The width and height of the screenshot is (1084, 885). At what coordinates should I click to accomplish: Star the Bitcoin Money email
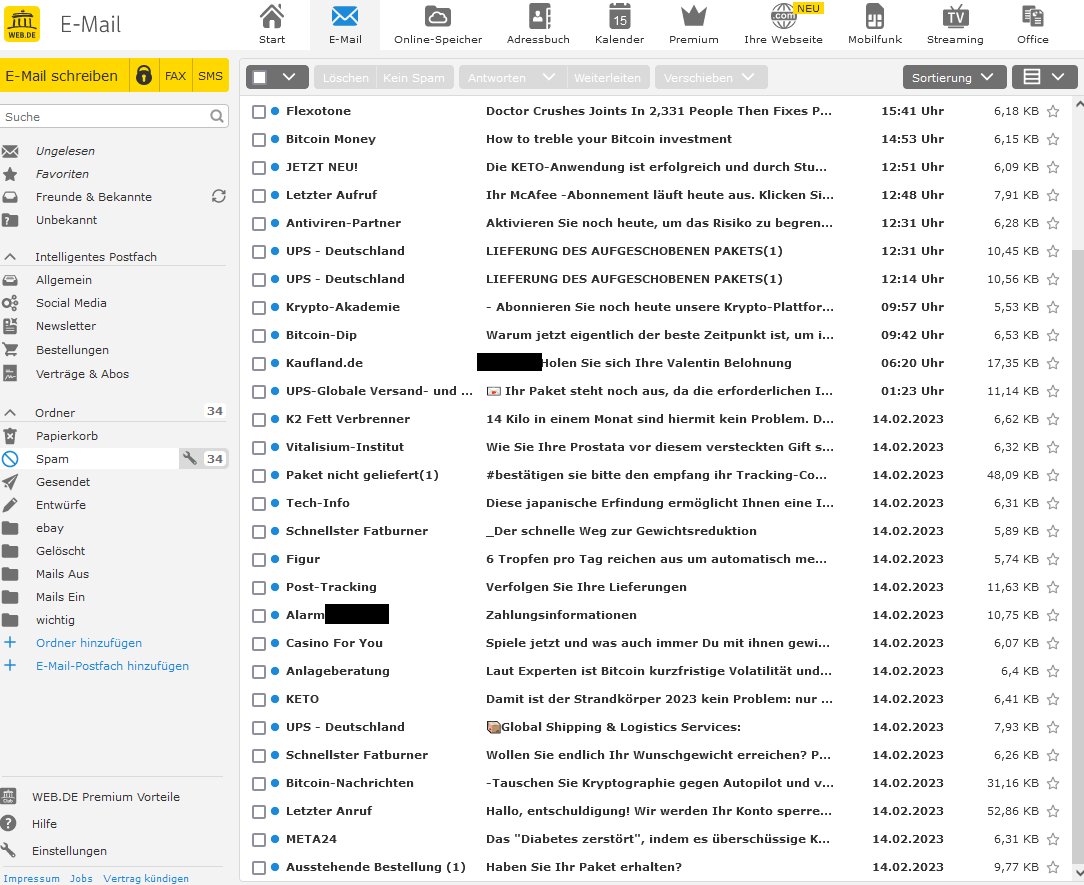coord(1053,139)
